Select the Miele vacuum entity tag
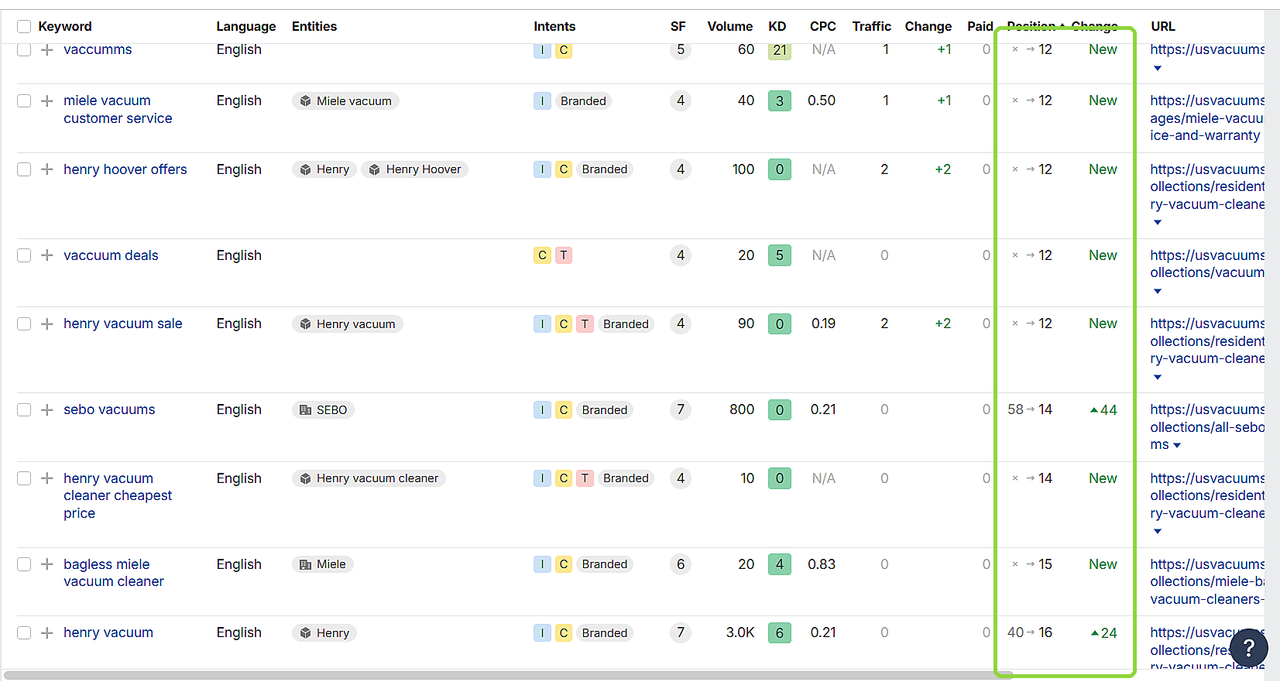1280x681 pixels. point(346,101)
